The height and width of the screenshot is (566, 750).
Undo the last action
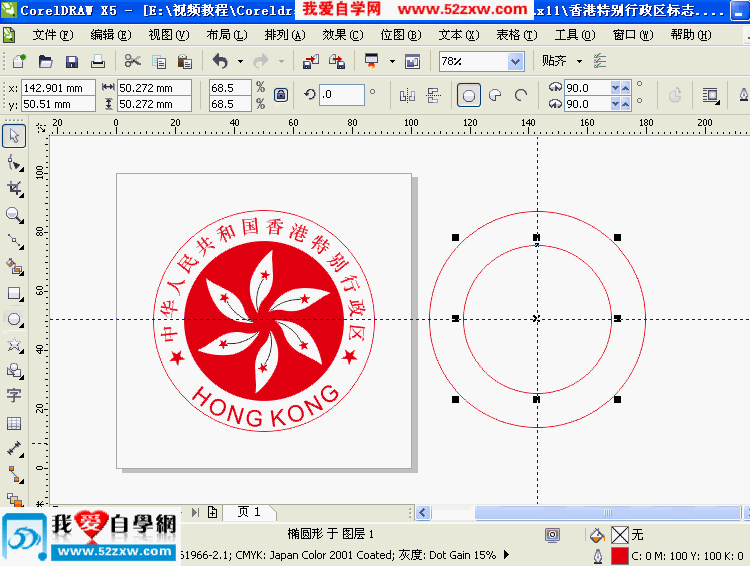tap(220, 61)
